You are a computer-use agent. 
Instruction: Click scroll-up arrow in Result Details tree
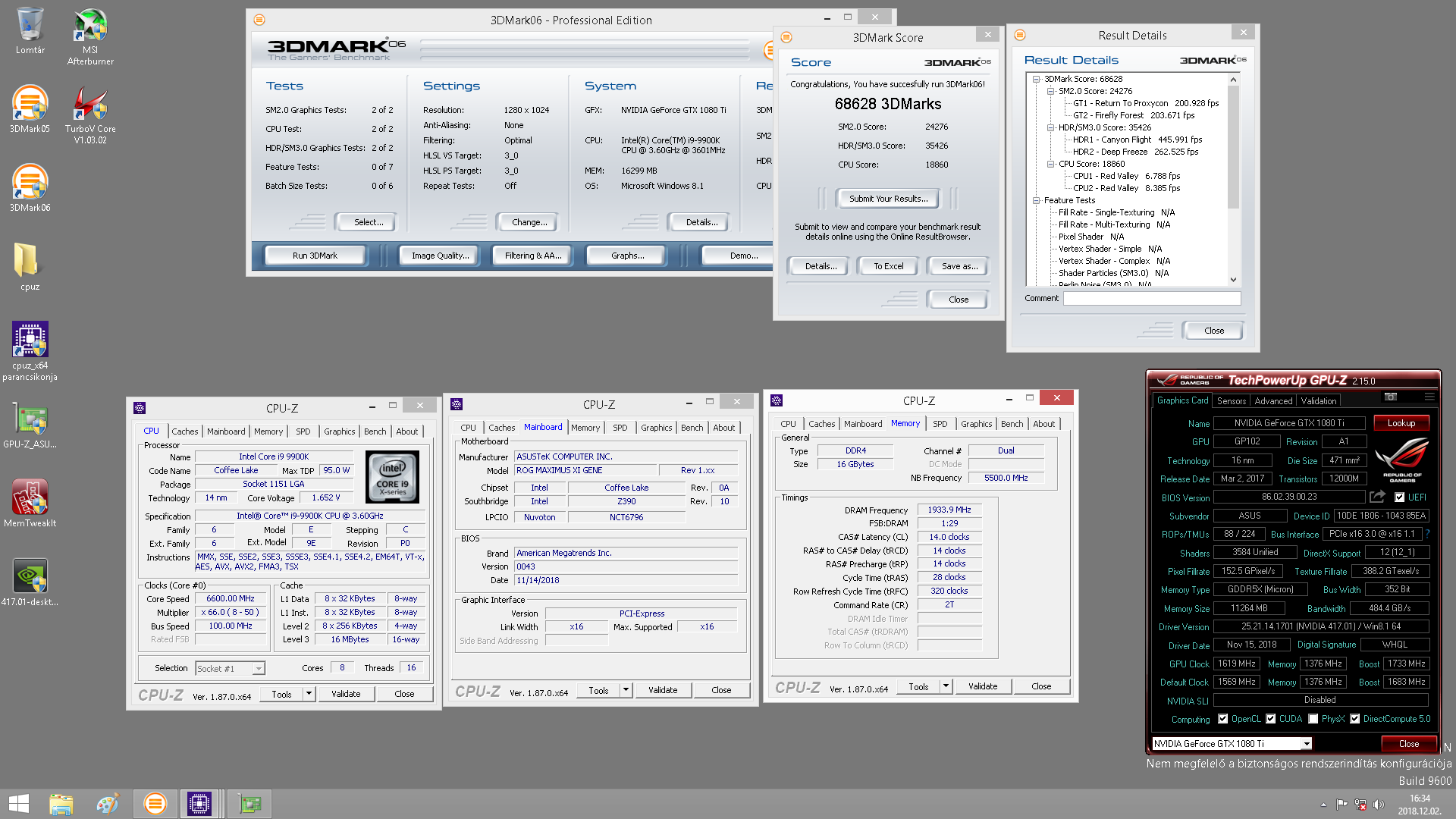pyautogui.click(x=1233, y=80)
